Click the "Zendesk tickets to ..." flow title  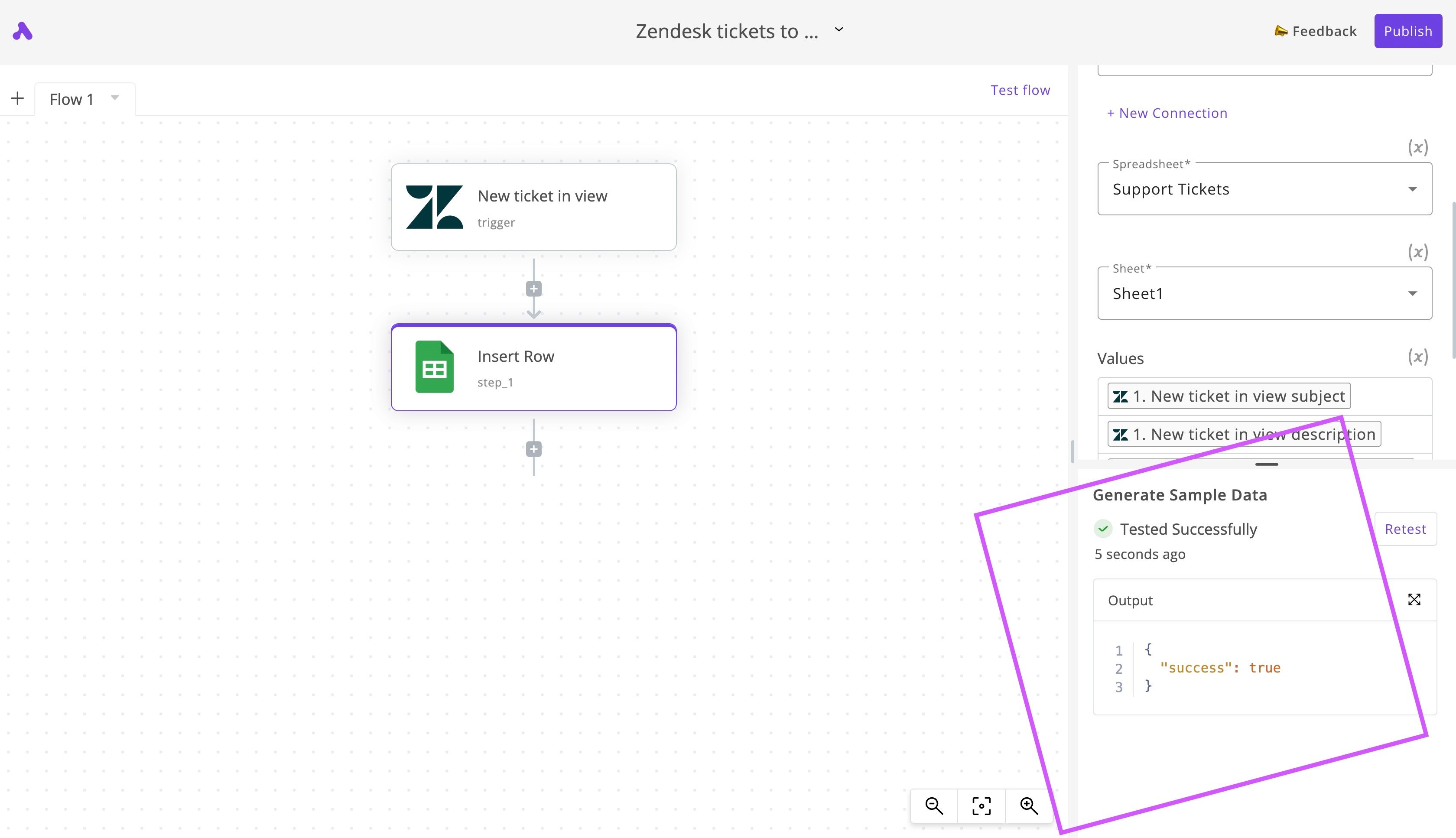(x=727, y=31)
